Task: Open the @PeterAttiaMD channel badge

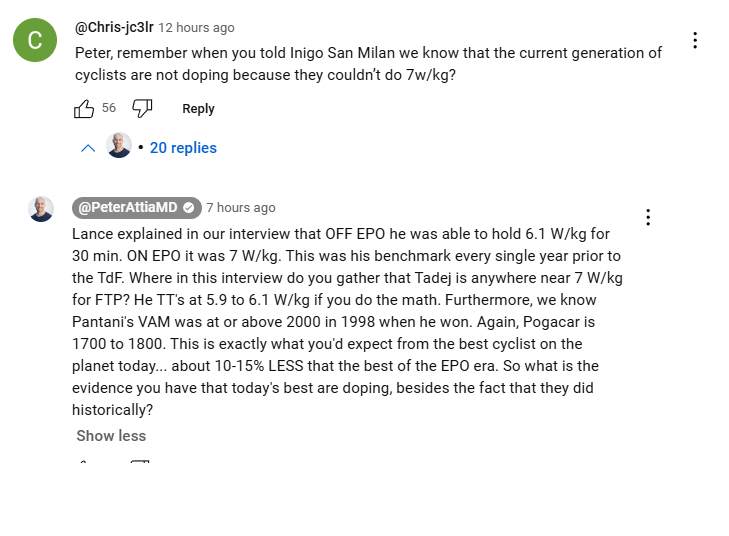Action: click(137, 207)
